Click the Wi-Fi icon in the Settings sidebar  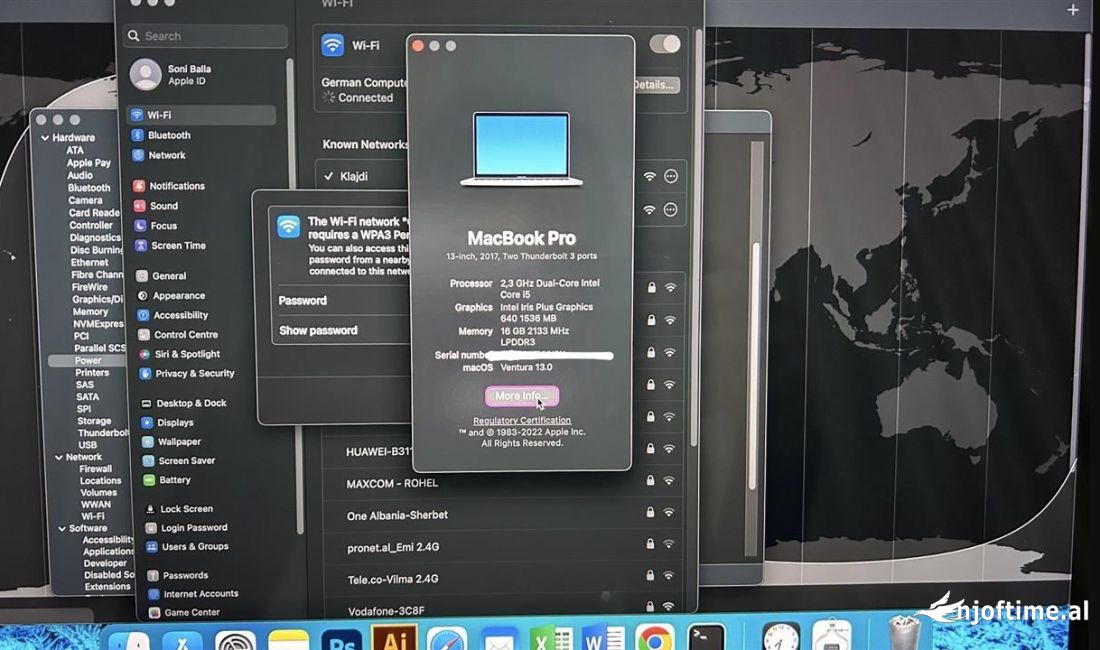[138, 115]
